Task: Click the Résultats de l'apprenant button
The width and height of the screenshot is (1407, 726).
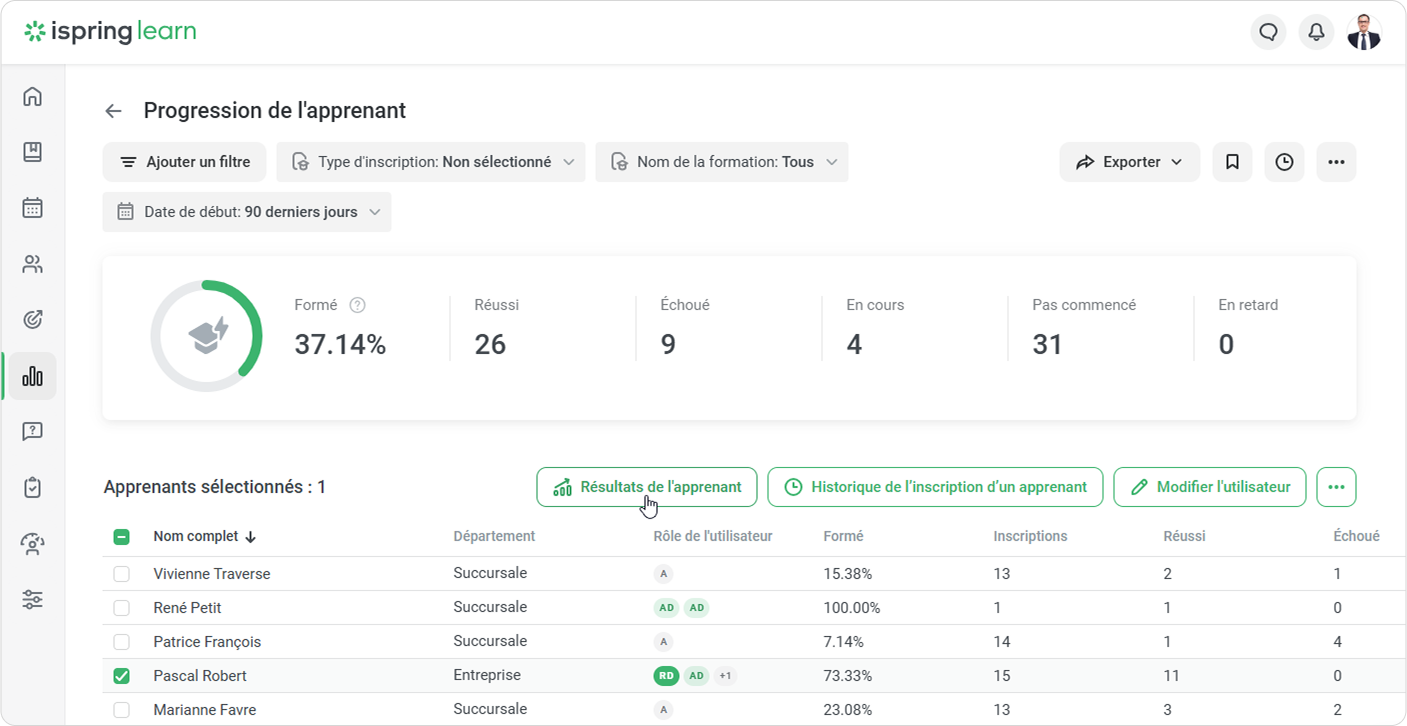Action: [x=647, y=487]
